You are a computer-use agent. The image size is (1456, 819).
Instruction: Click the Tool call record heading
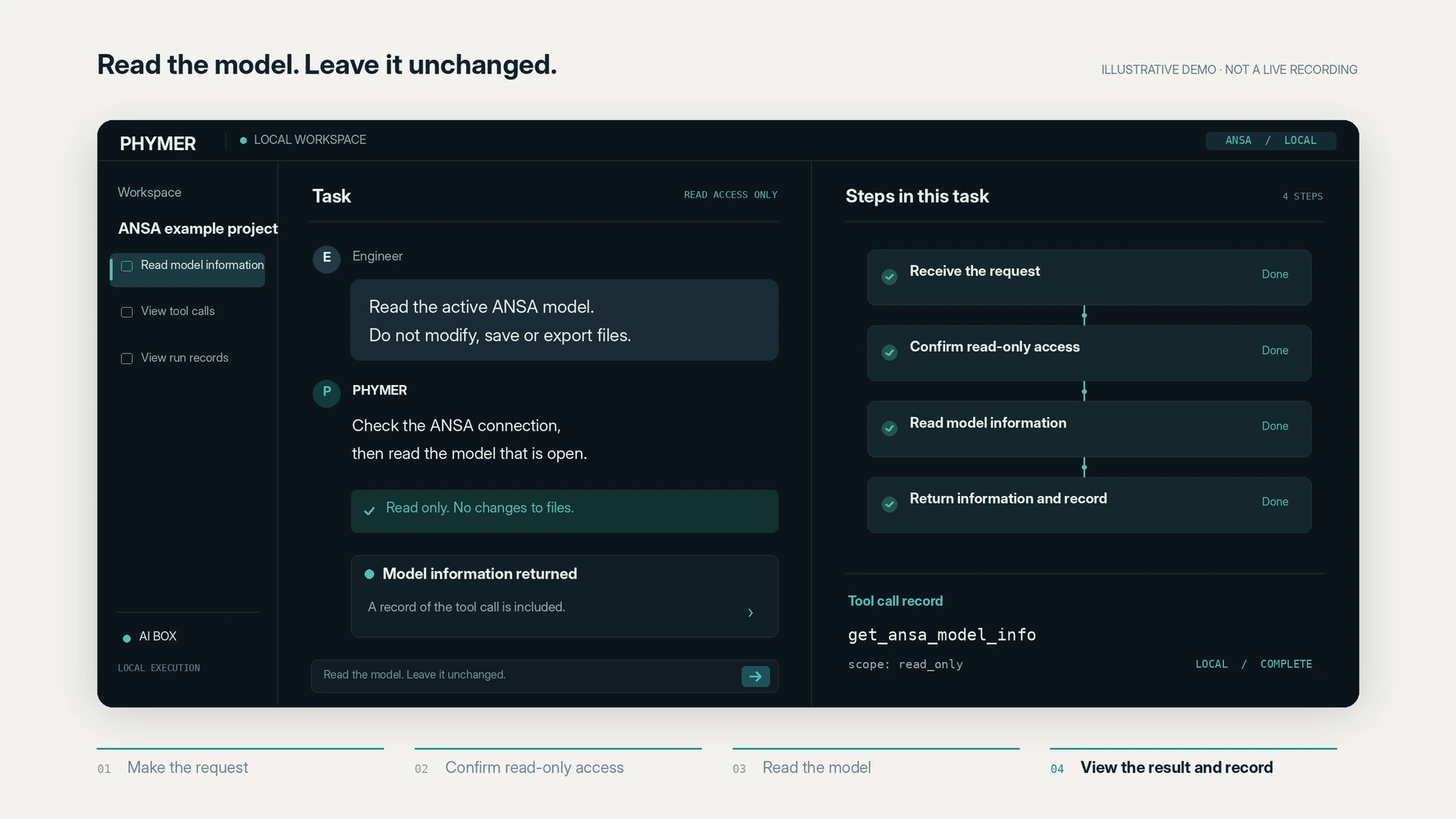click(895, 601)
